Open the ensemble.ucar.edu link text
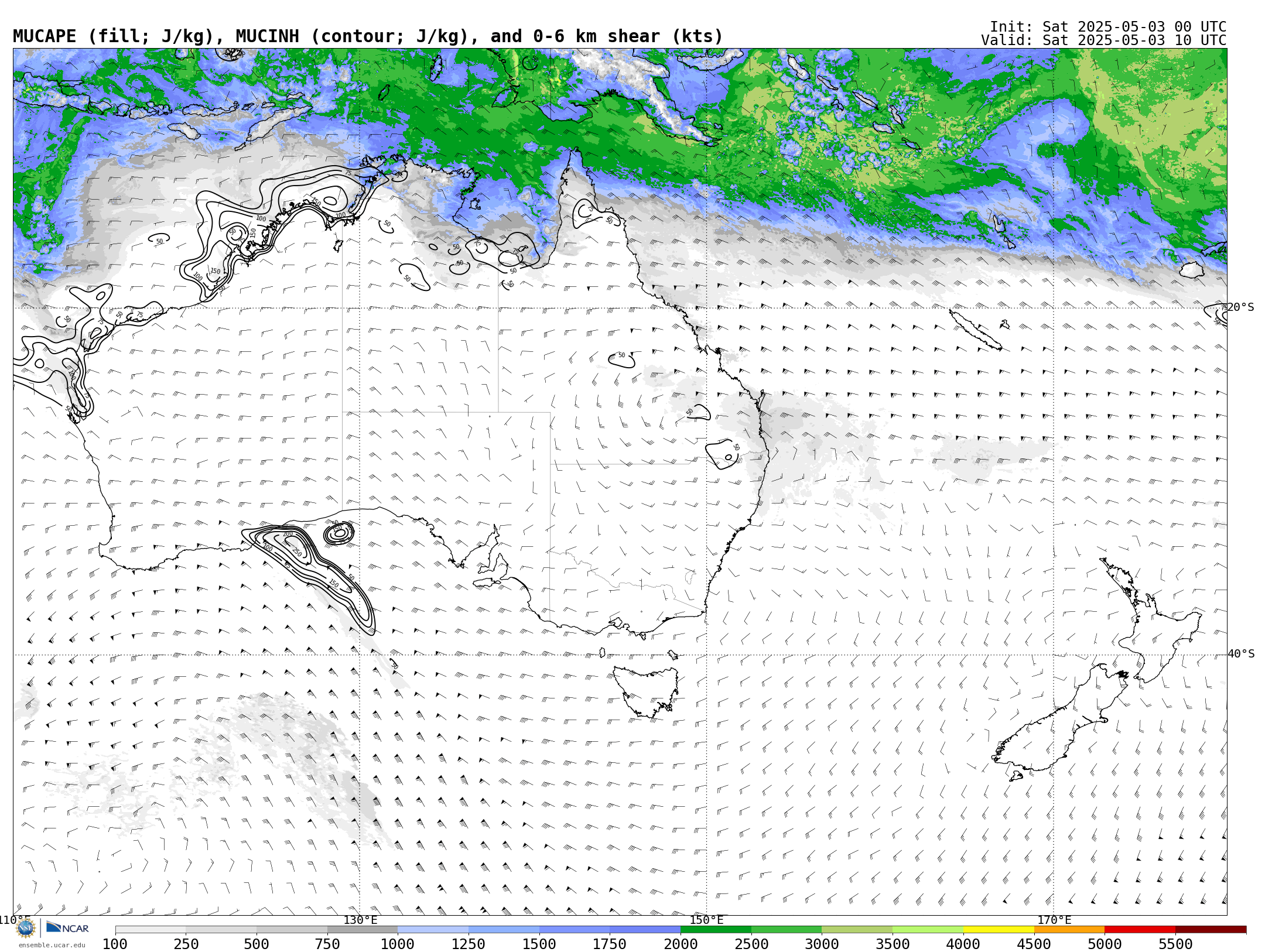 pos(52,945)
